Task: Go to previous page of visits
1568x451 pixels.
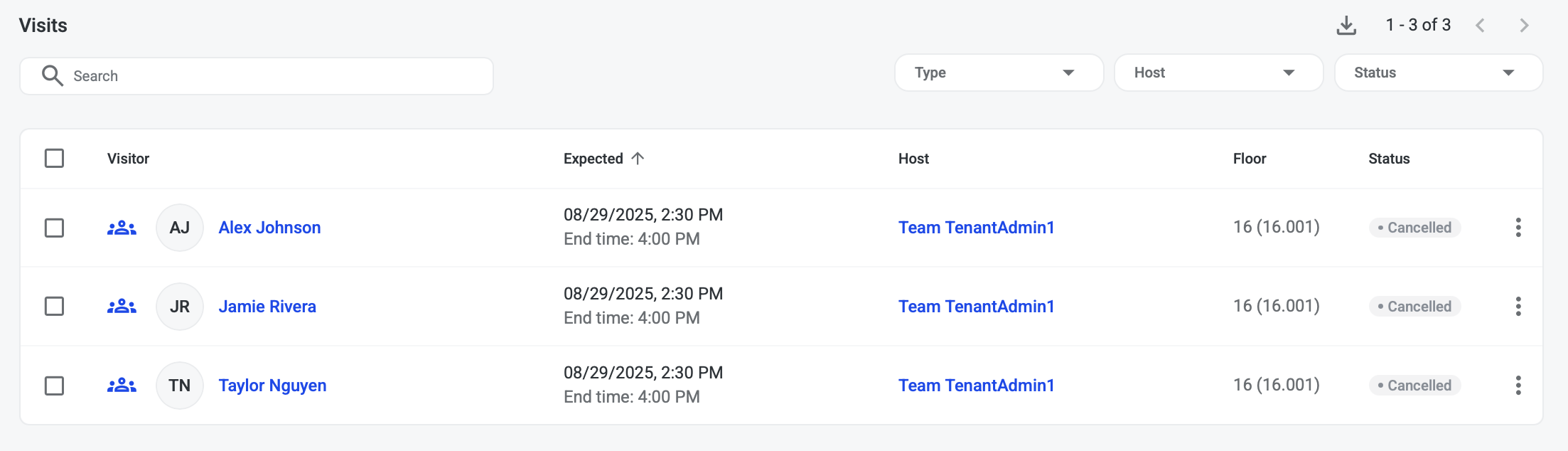Action: (1480, 26)
